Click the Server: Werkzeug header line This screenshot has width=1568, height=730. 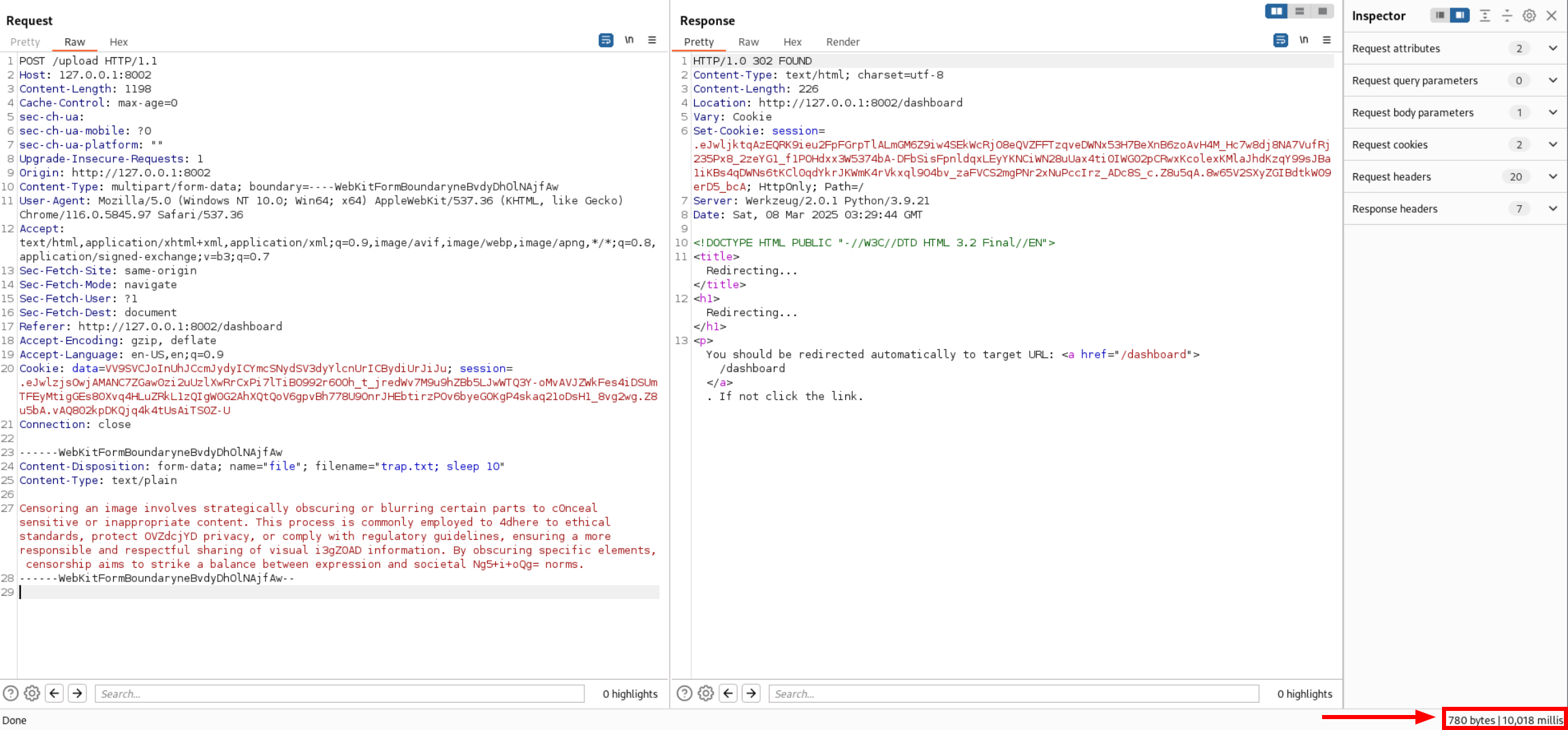pos(811,200)
